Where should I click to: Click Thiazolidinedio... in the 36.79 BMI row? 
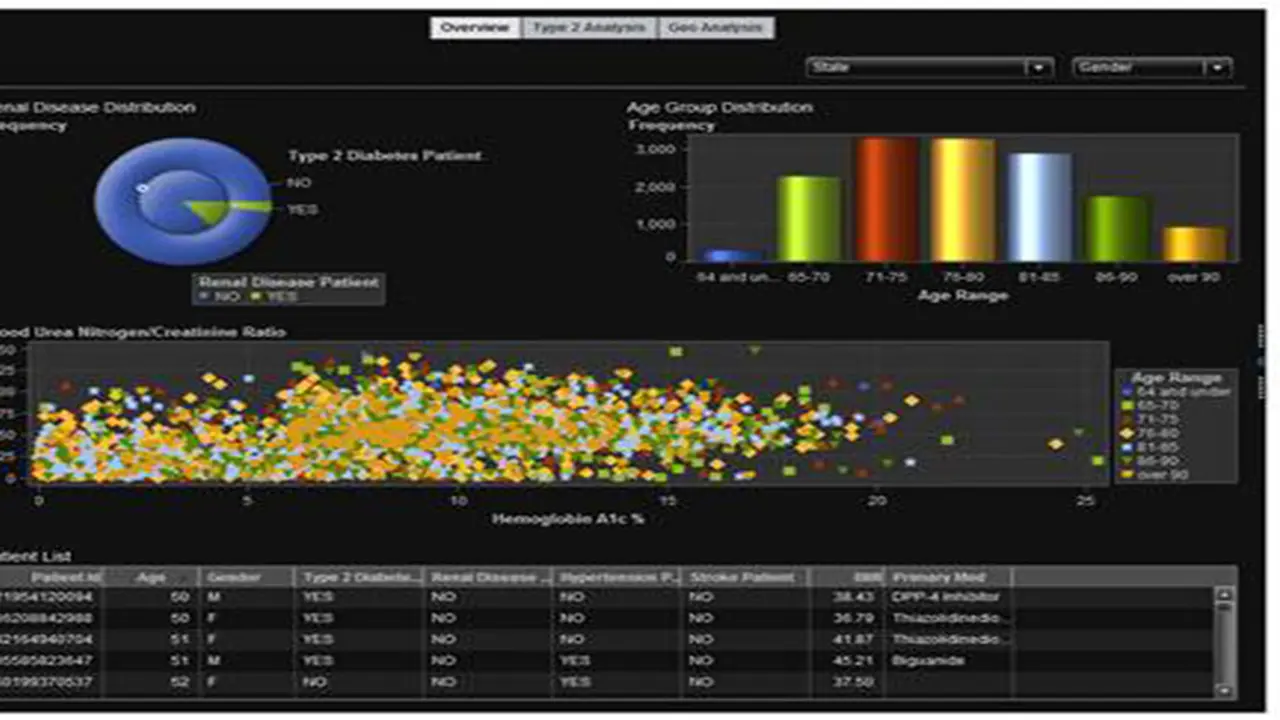[948, 618]
